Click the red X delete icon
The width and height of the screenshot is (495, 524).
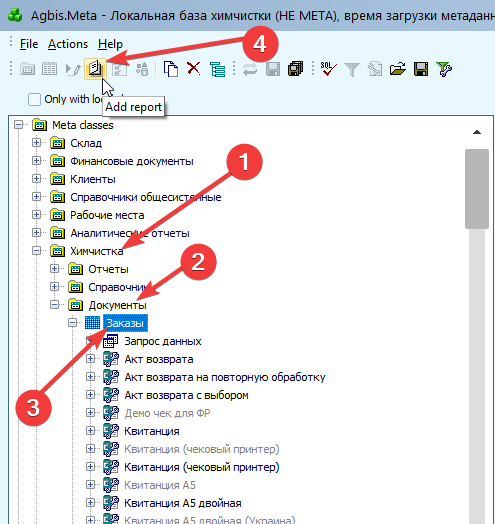point(194,69)
